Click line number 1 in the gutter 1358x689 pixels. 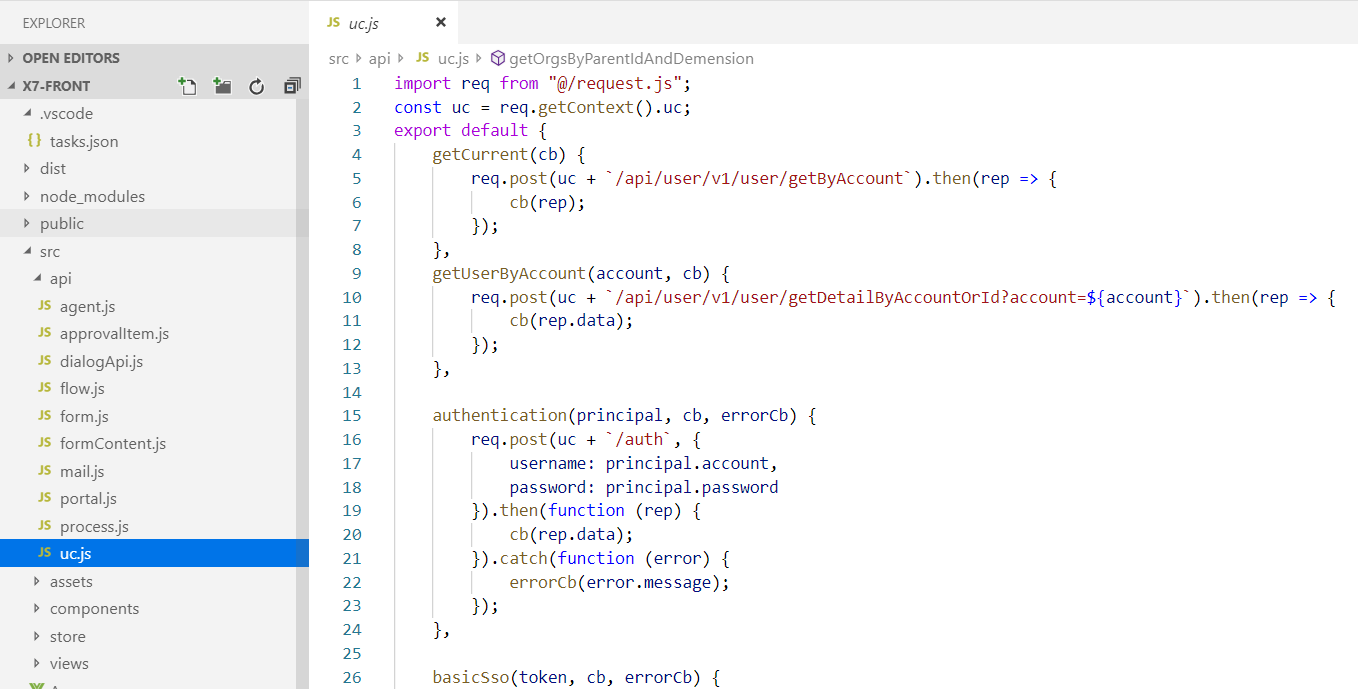(x=356, y=83)
